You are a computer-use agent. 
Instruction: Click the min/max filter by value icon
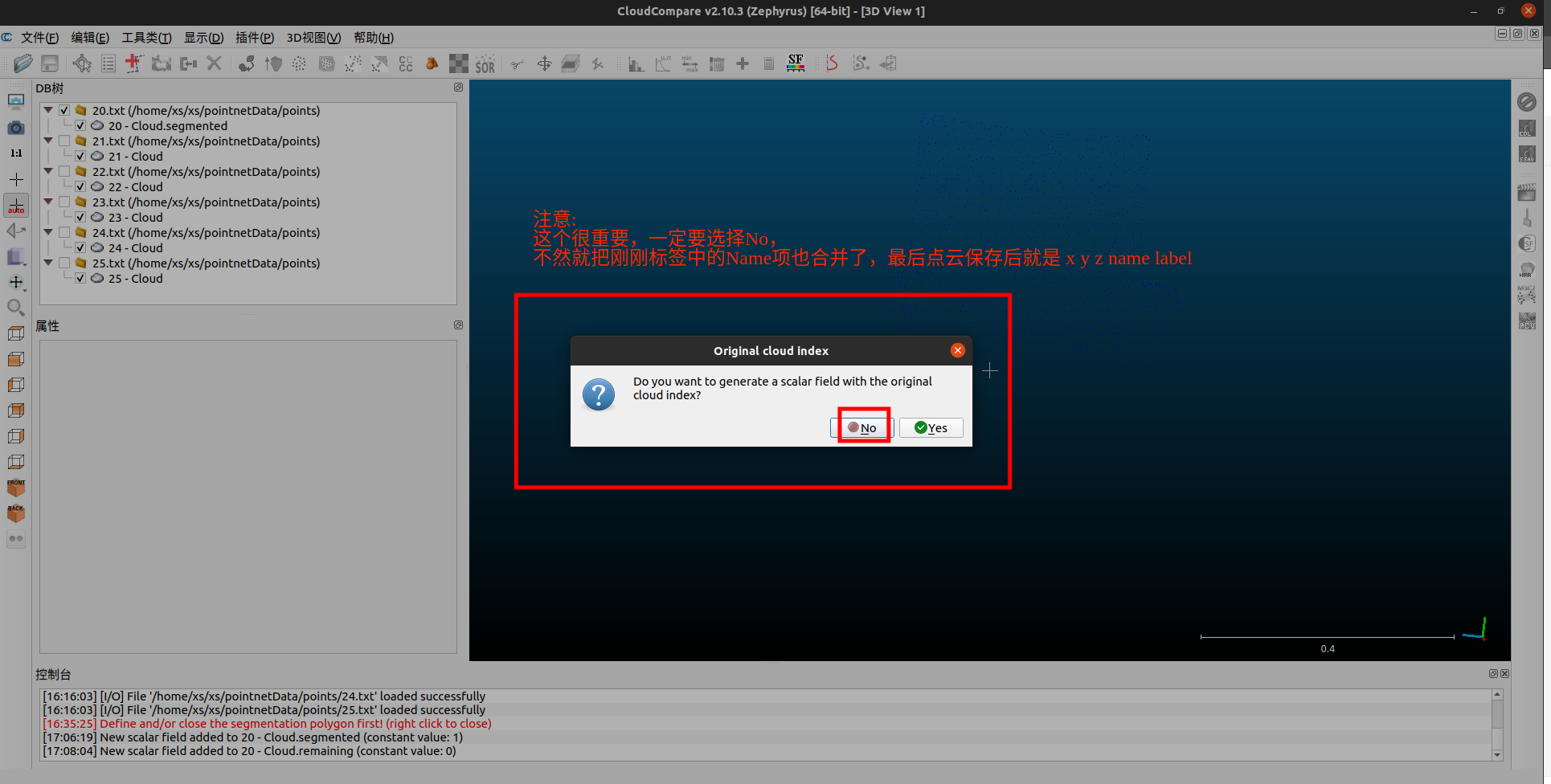[690, 63]
